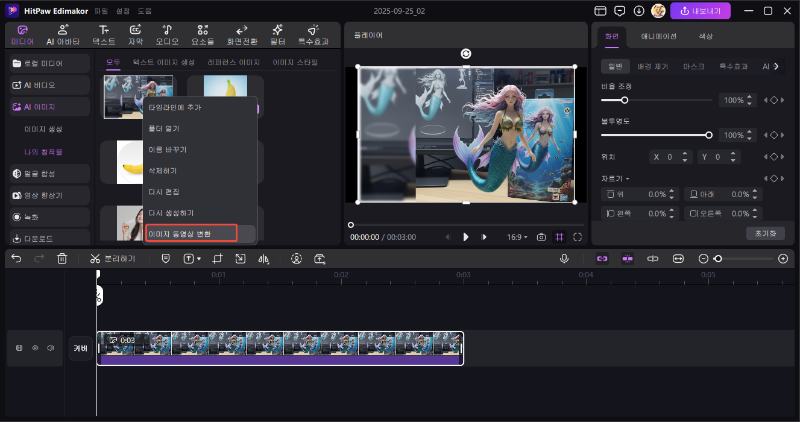
Task: Take a snapshot with the camera icon
Action: click(541, 237)
